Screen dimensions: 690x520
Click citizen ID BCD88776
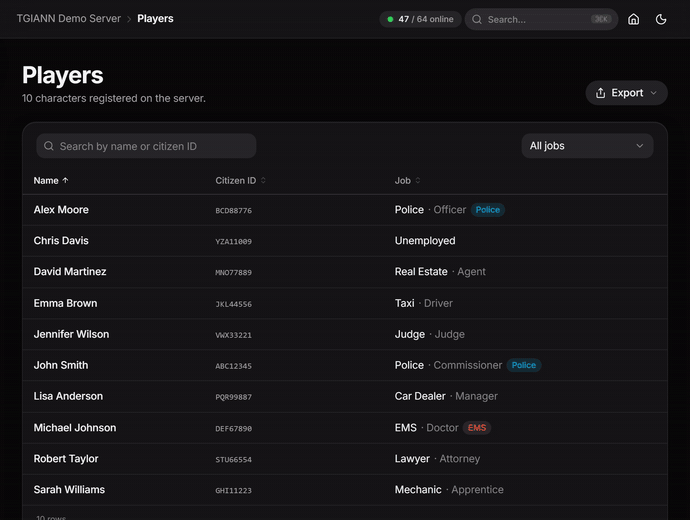point(234,211)
